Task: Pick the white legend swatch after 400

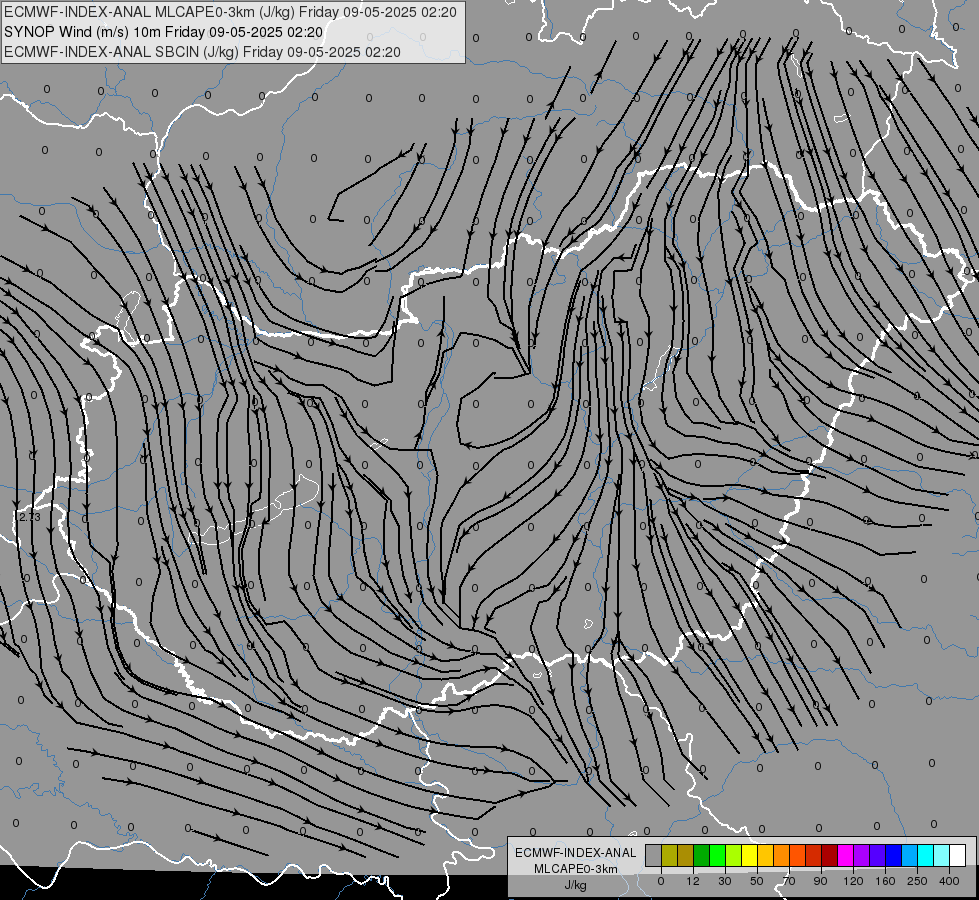Action: coord(957,855)
